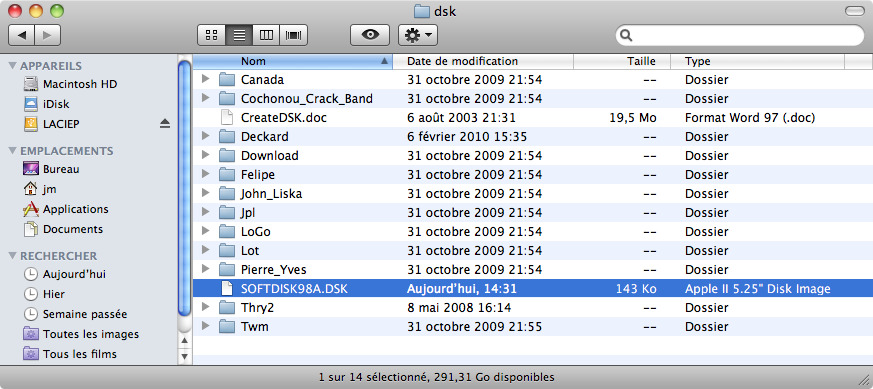Click the '19,5 Mo' size cell
This screenshot has height=389, width=873.
pos(634,118)
